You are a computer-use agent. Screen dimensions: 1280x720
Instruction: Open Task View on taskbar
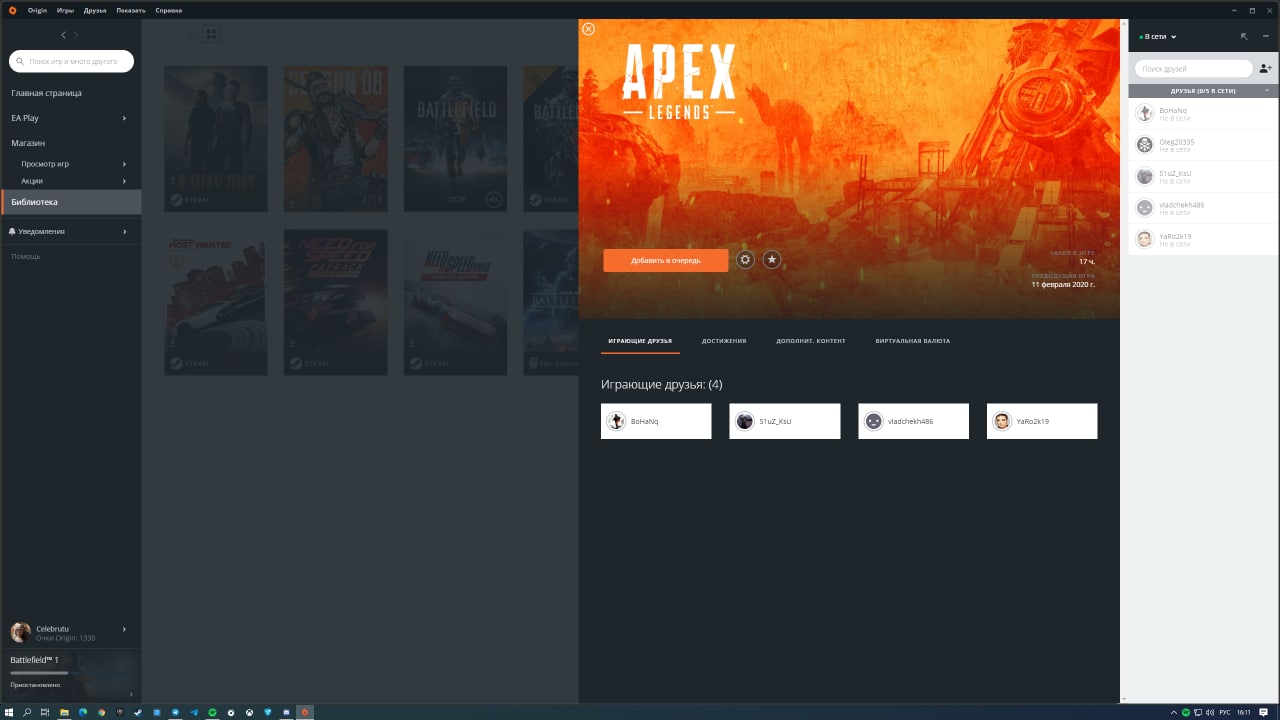tap(45, 712)
